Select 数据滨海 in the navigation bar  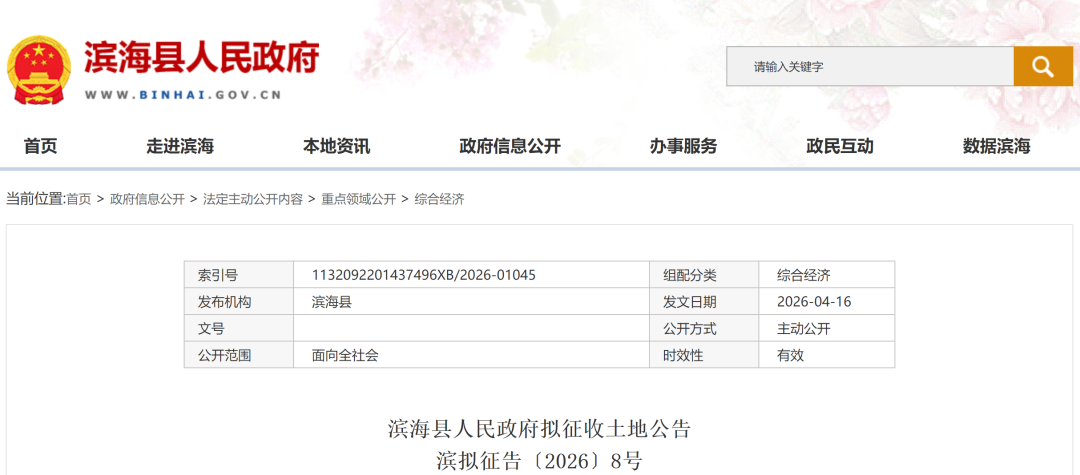coord(996,146)
